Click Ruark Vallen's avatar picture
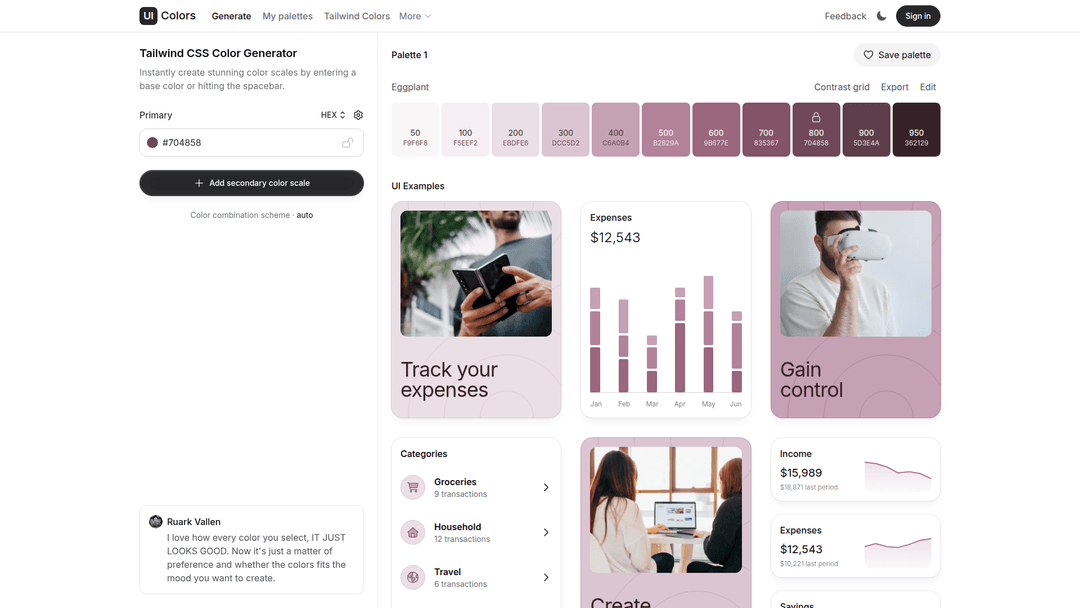This screenshot has width=1080, height=608. click(156, 521)
